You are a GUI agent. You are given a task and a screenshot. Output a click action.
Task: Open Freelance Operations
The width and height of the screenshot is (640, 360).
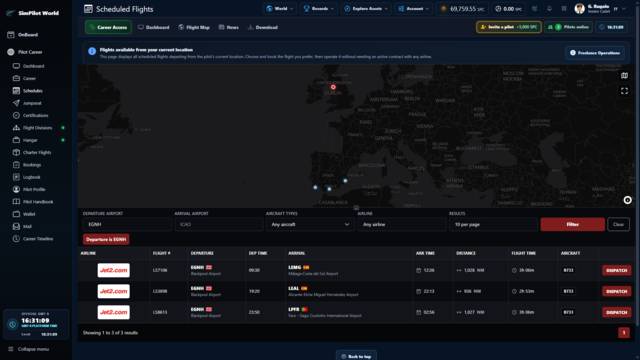(595, 53)
